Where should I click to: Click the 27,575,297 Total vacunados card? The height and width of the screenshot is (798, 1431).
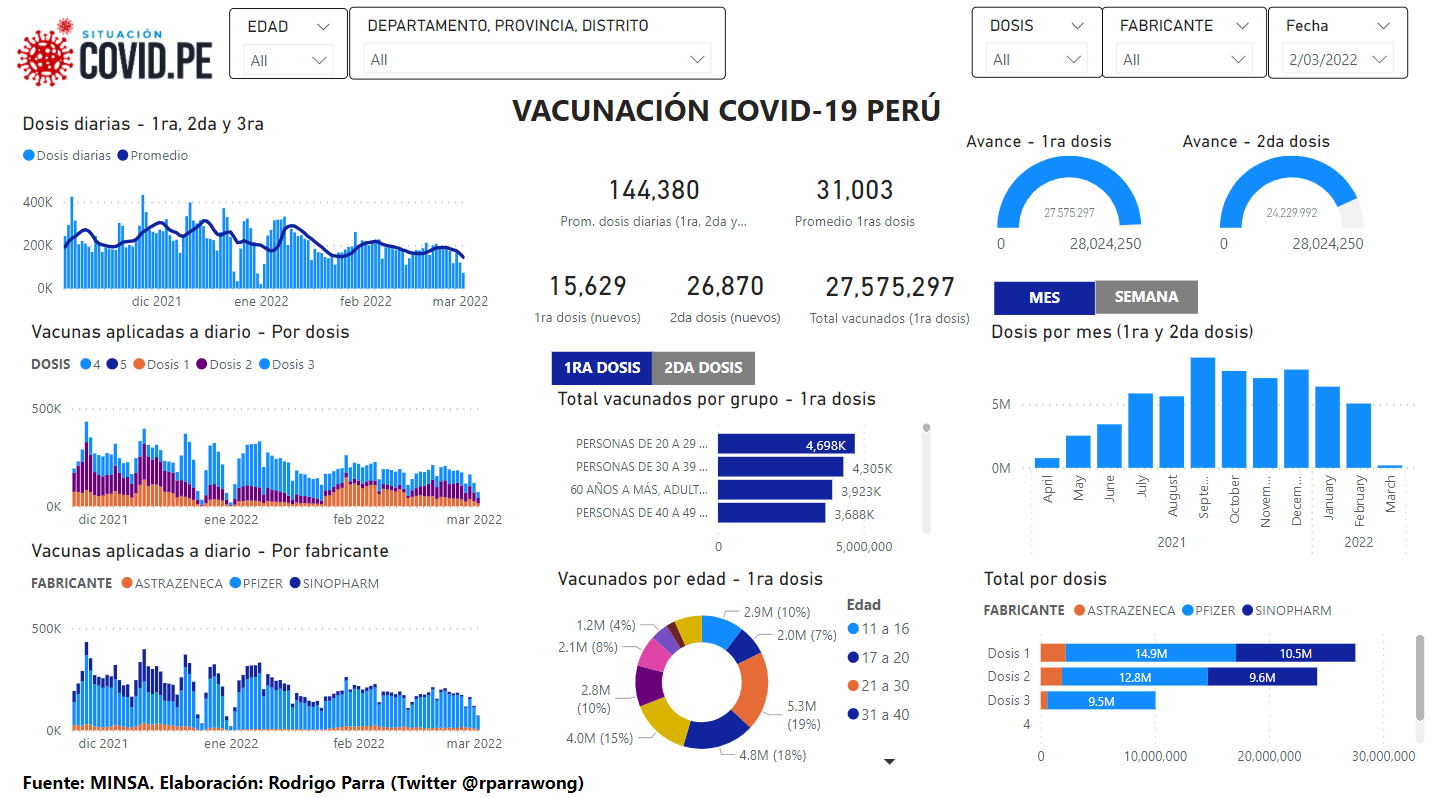point(890,299)
